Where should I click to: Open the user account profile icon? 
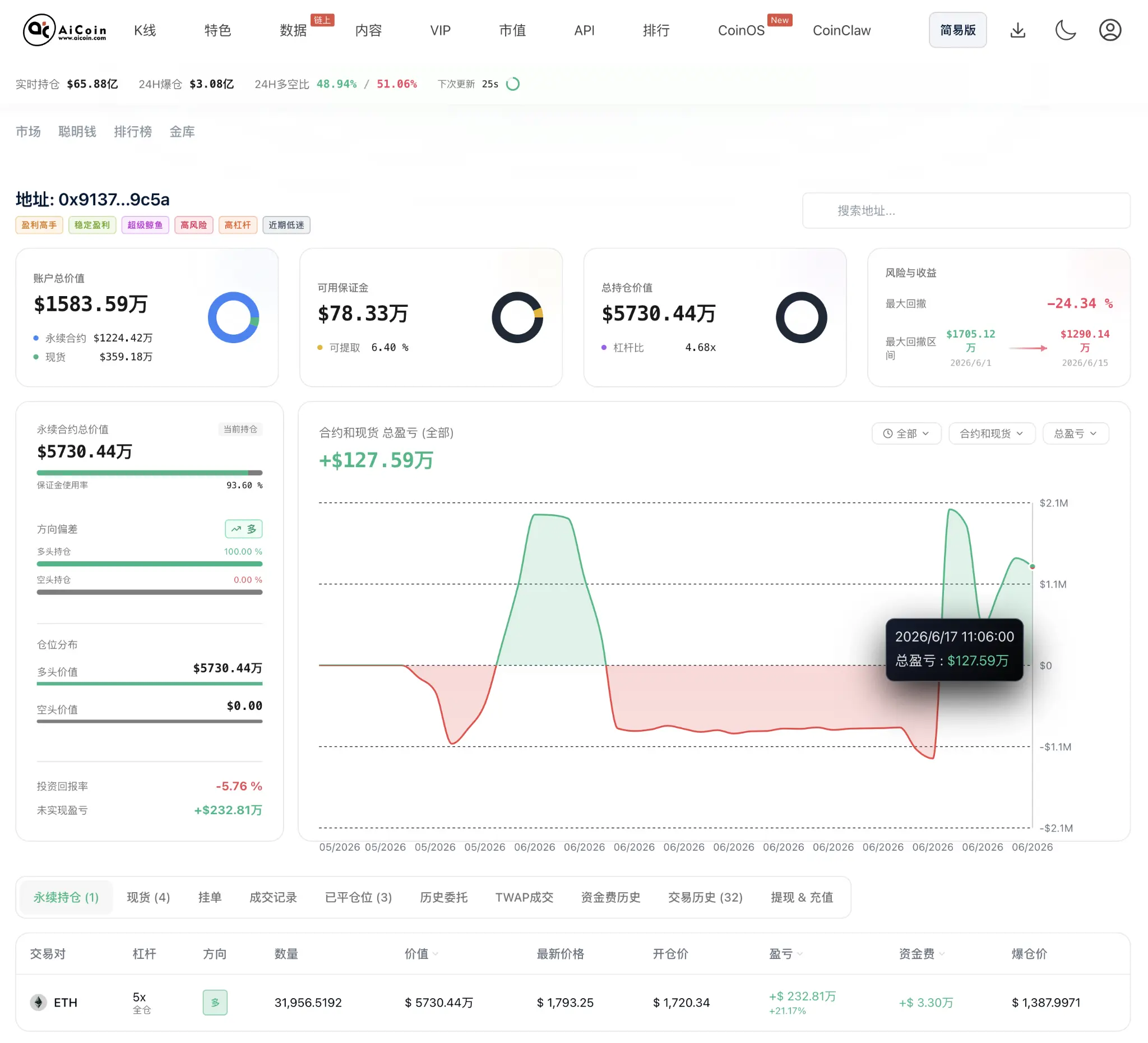point(1110,30)
